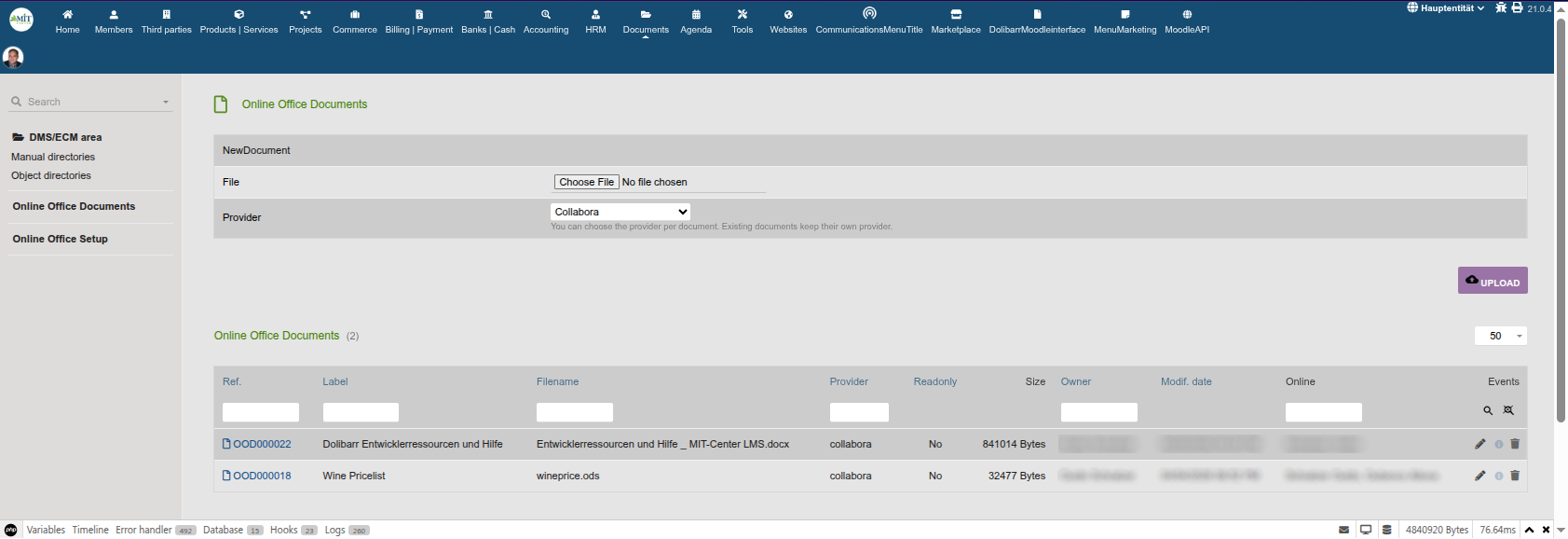The width and height of the screenshot is (1568, 539).
Task: Open the rows-per-page dropdown showing 50
Action: click(1500, 336)
